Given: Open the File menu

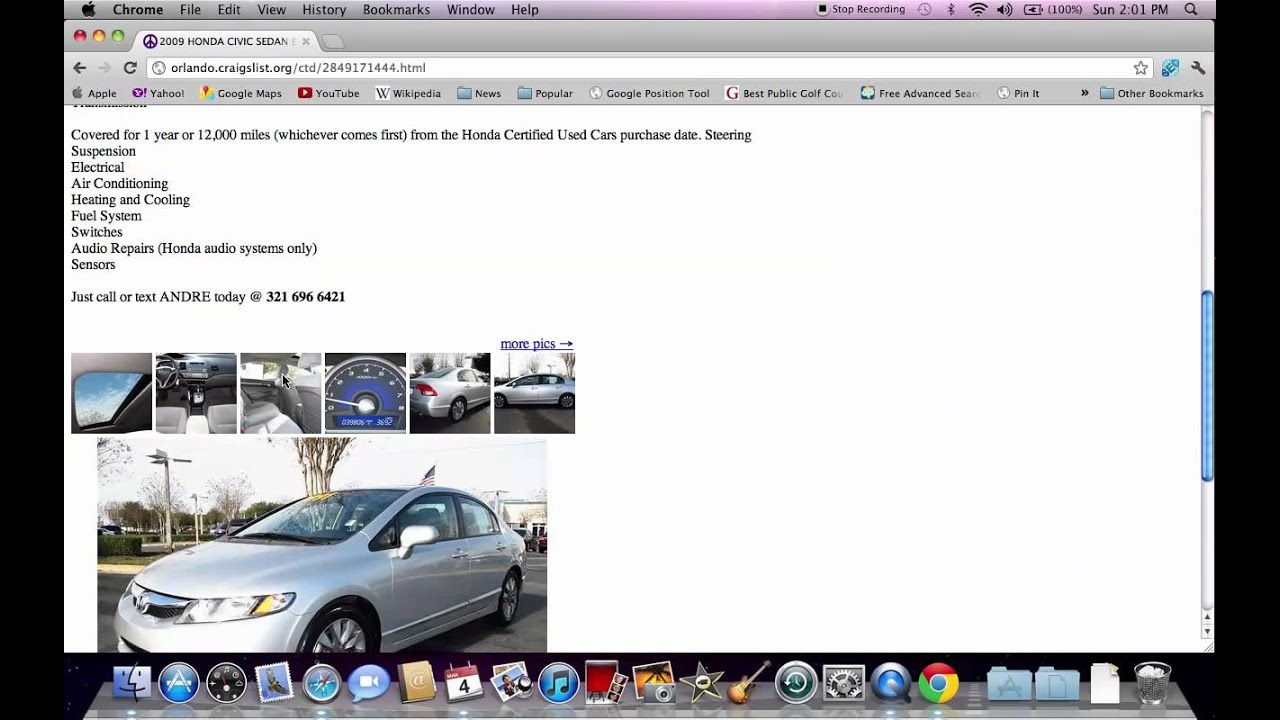Looking at the screenshot, I should pos(190,9).
